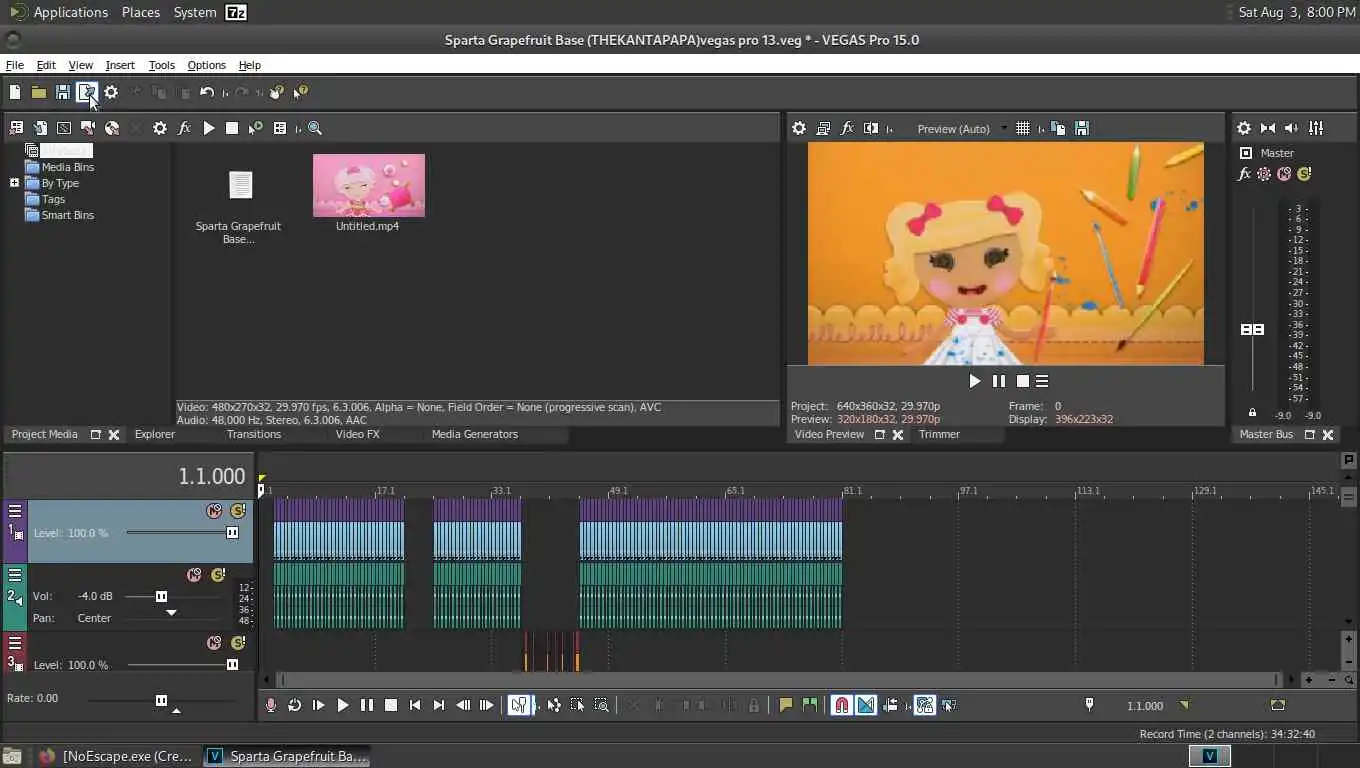This screenshot has height=768, width=1360.
Task: Open the File menu
Action: pyautogui.click(x=15, y=65)
